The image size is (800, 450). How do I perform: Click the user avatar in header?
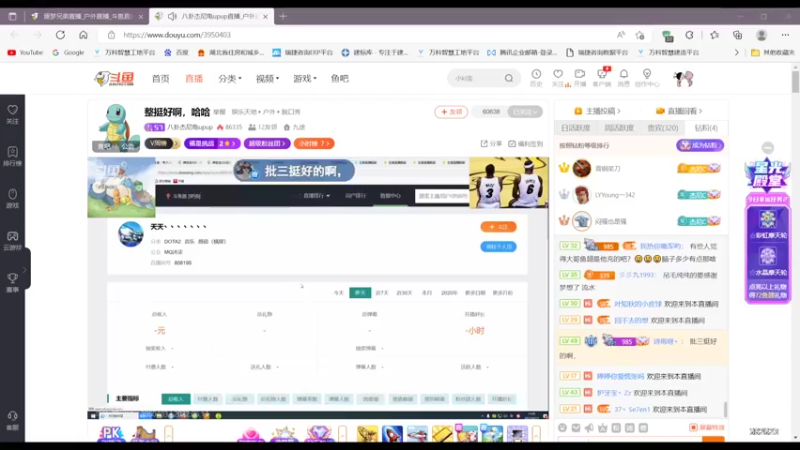[x=683, y=79]
